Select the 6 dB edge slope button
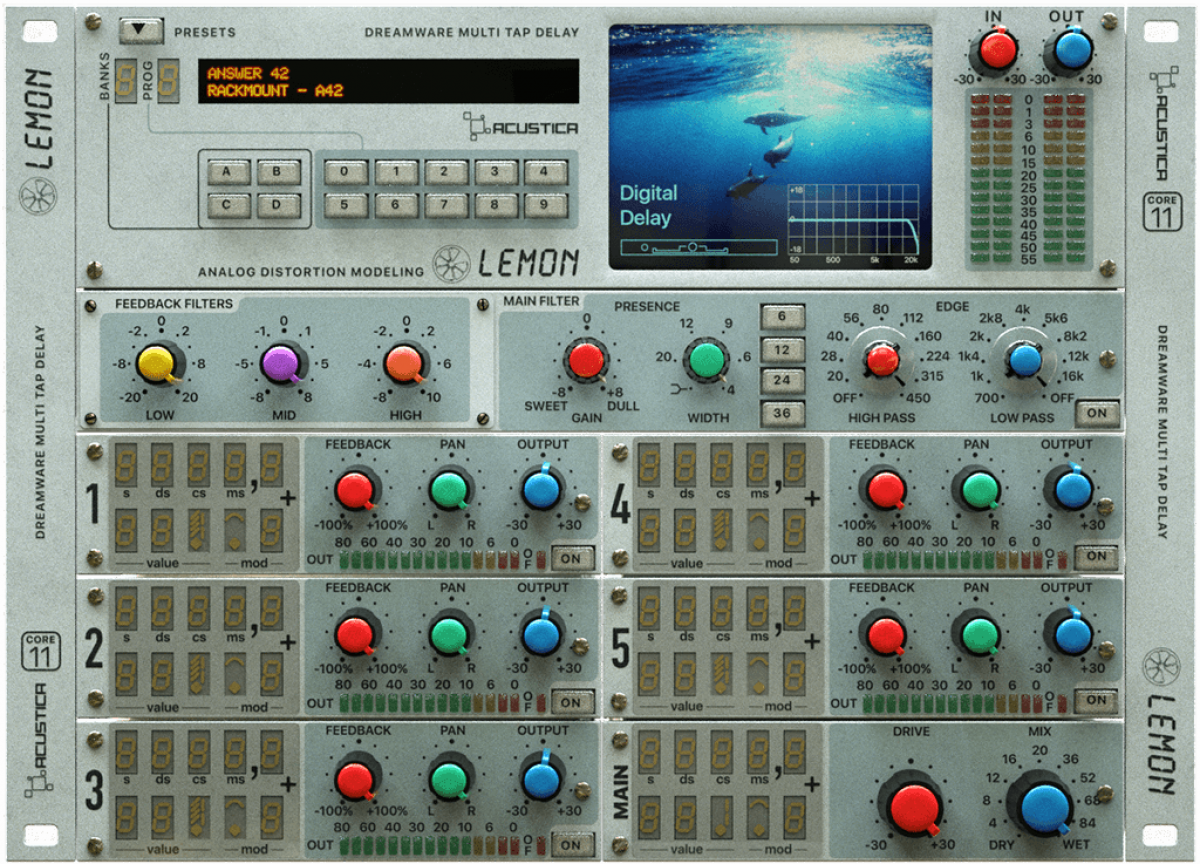The width and height of the screenshot is (1200, 864). [783, 318]
